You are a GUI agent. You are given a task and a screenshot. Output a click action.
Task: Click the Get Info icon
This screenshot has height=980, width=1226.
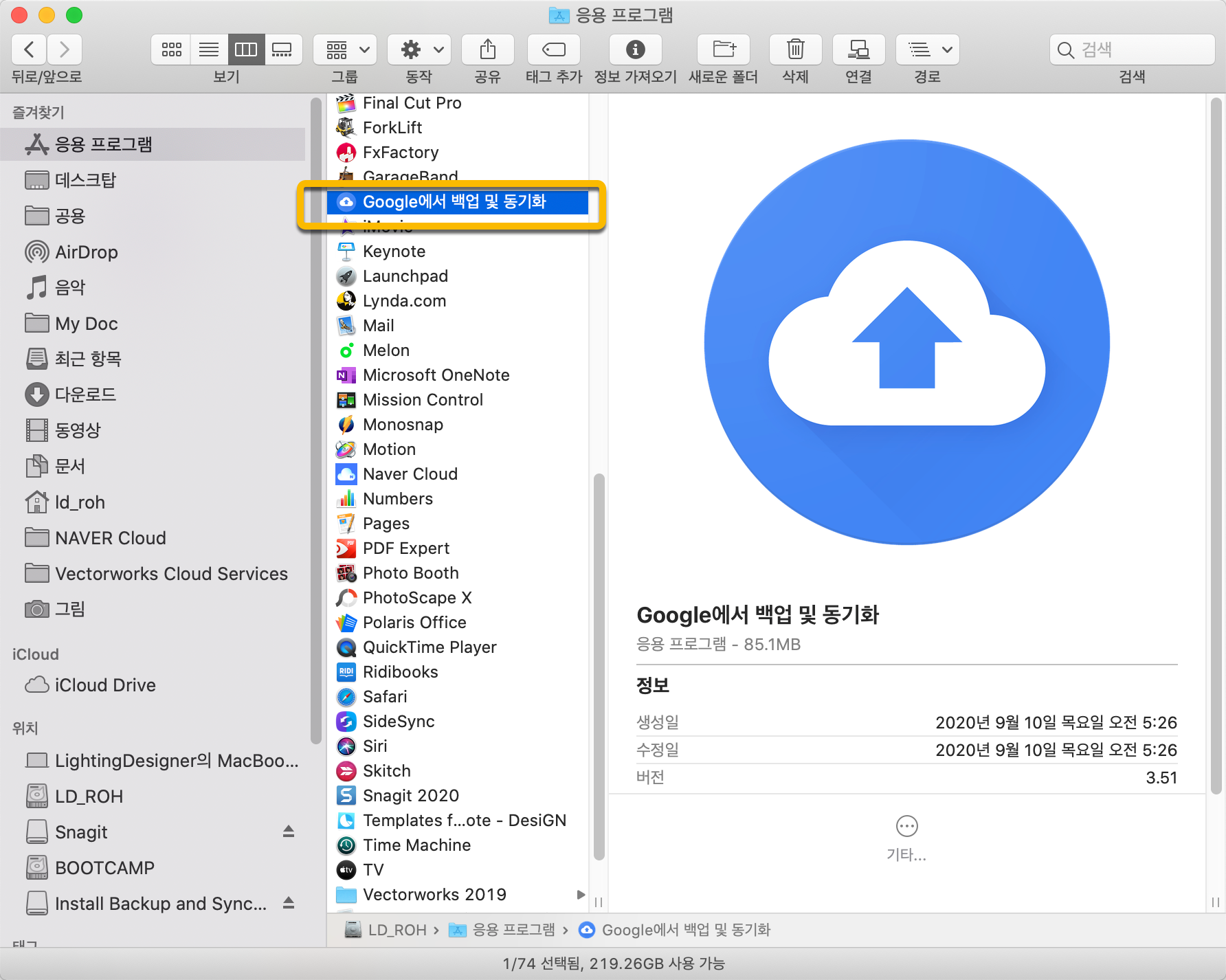(x=636, y=49)
